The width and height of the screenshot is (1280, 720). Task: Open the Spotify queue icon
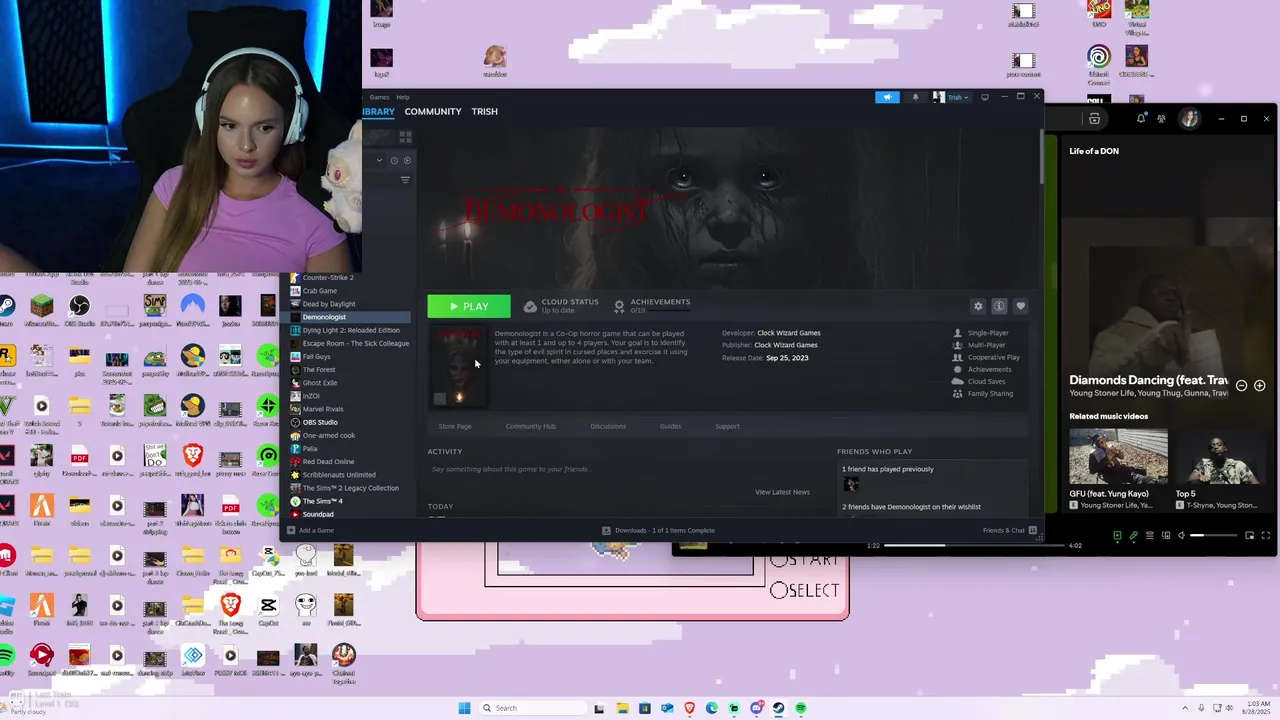click(1150, 536)
